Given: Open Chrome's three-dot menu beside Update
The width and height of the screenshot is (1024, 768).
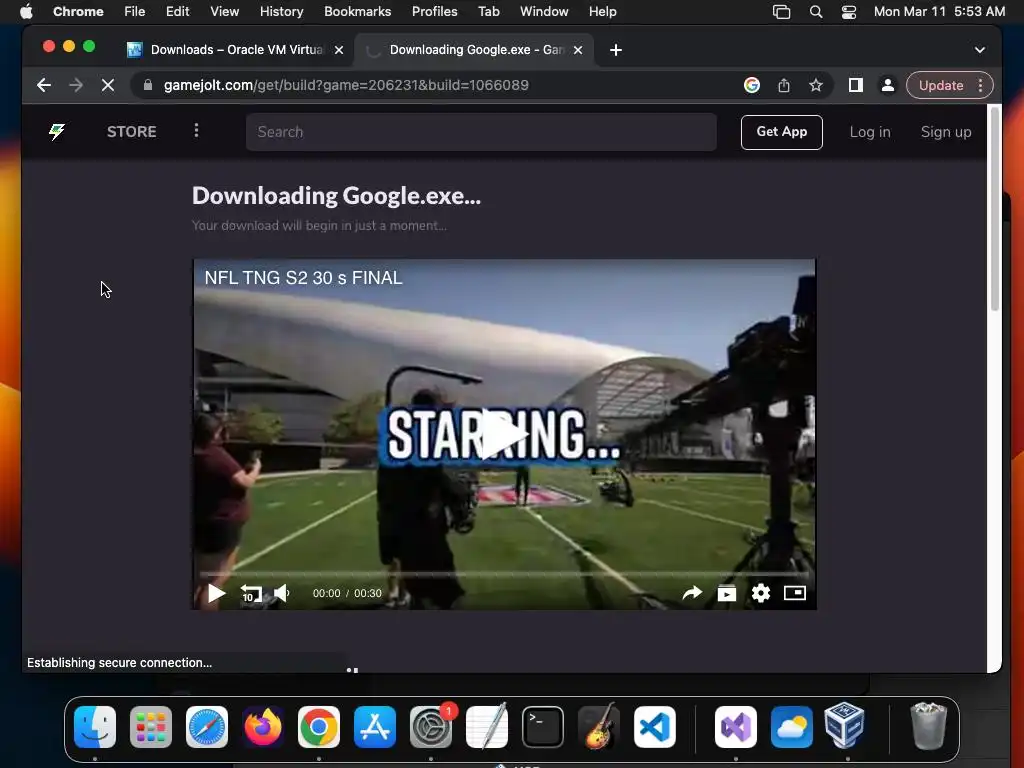Looking at the screenshot, I should (x=980, y=86).
